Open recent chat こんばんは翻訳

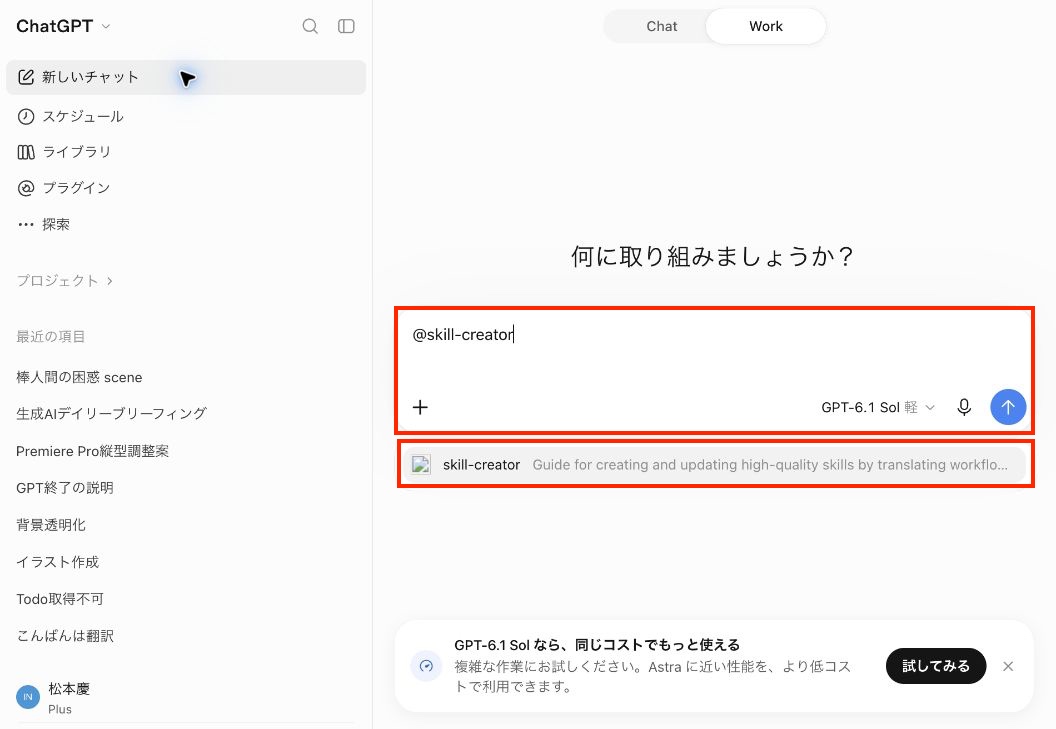tap(186, 636)
